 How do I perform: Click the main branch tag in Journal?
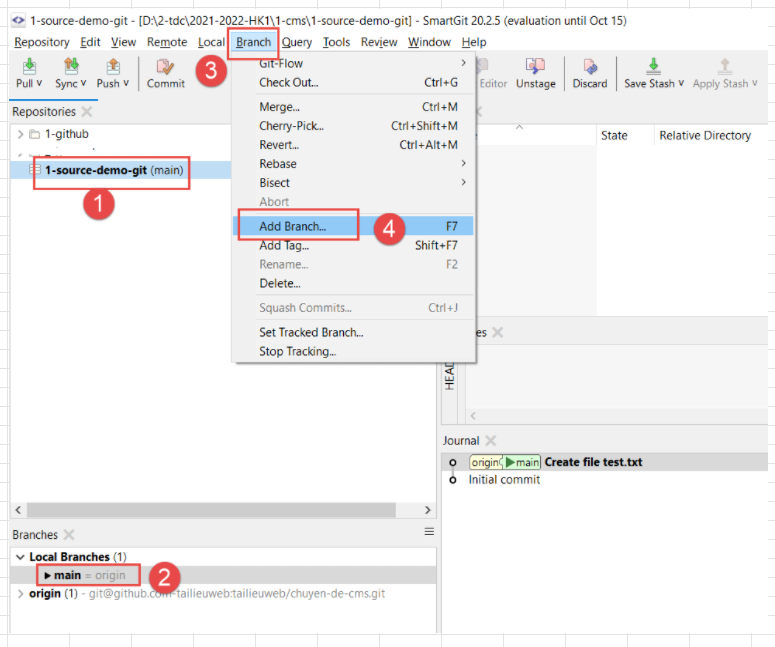click(x=522, y=462)
